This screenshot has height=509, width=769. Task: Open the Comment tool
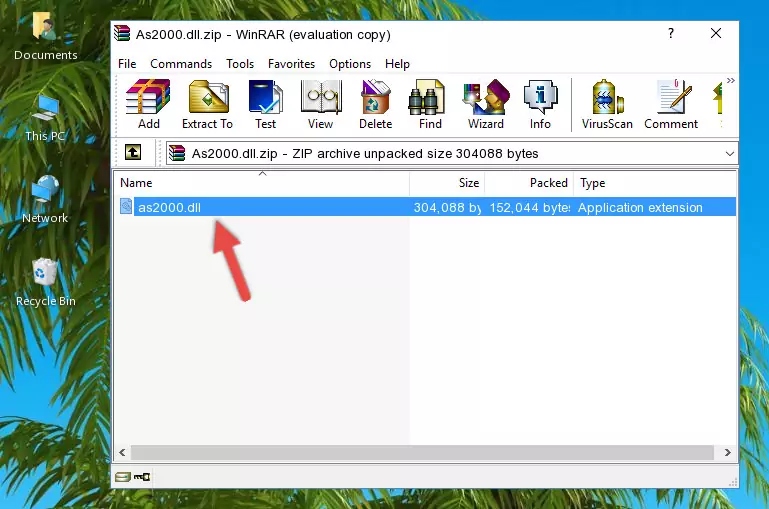coord(671,104)
